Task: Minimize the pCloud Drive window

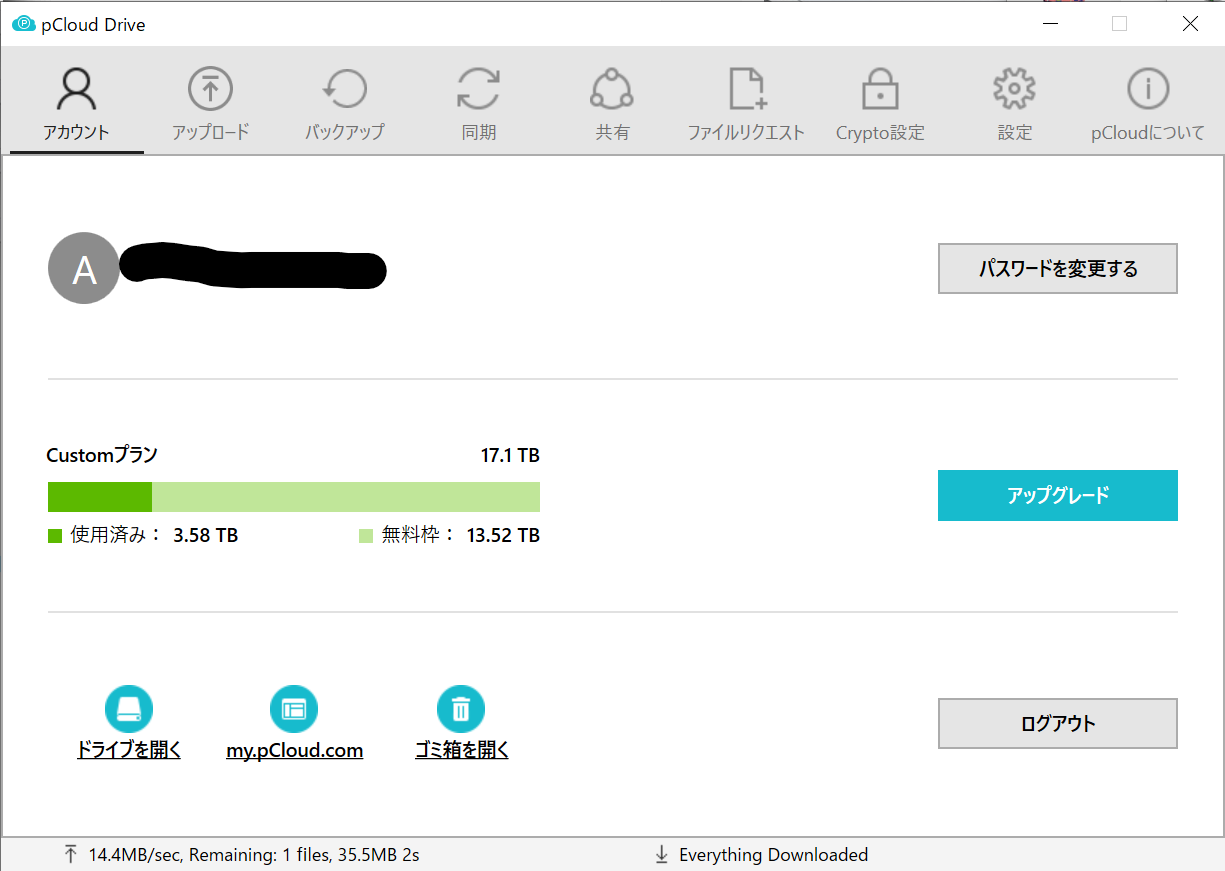Action: [1051, 23]
